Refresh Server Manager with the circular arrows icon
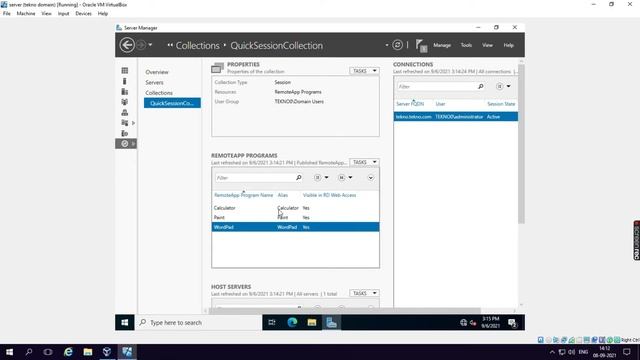640x360 pixels. coord(397,45)
